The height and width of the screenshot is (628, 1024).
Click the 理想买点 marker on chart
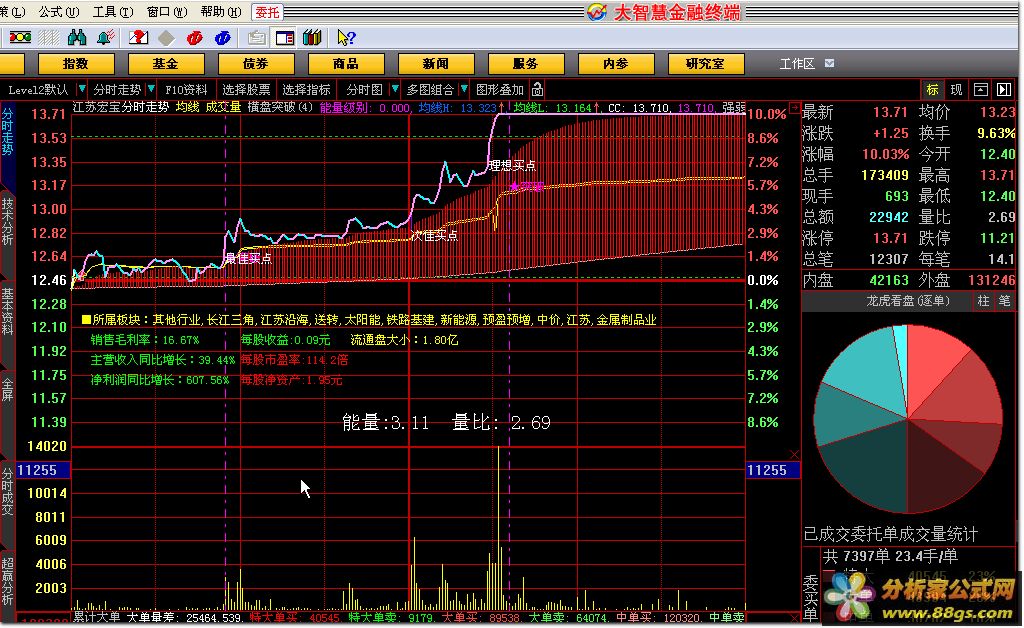[513, 165]
